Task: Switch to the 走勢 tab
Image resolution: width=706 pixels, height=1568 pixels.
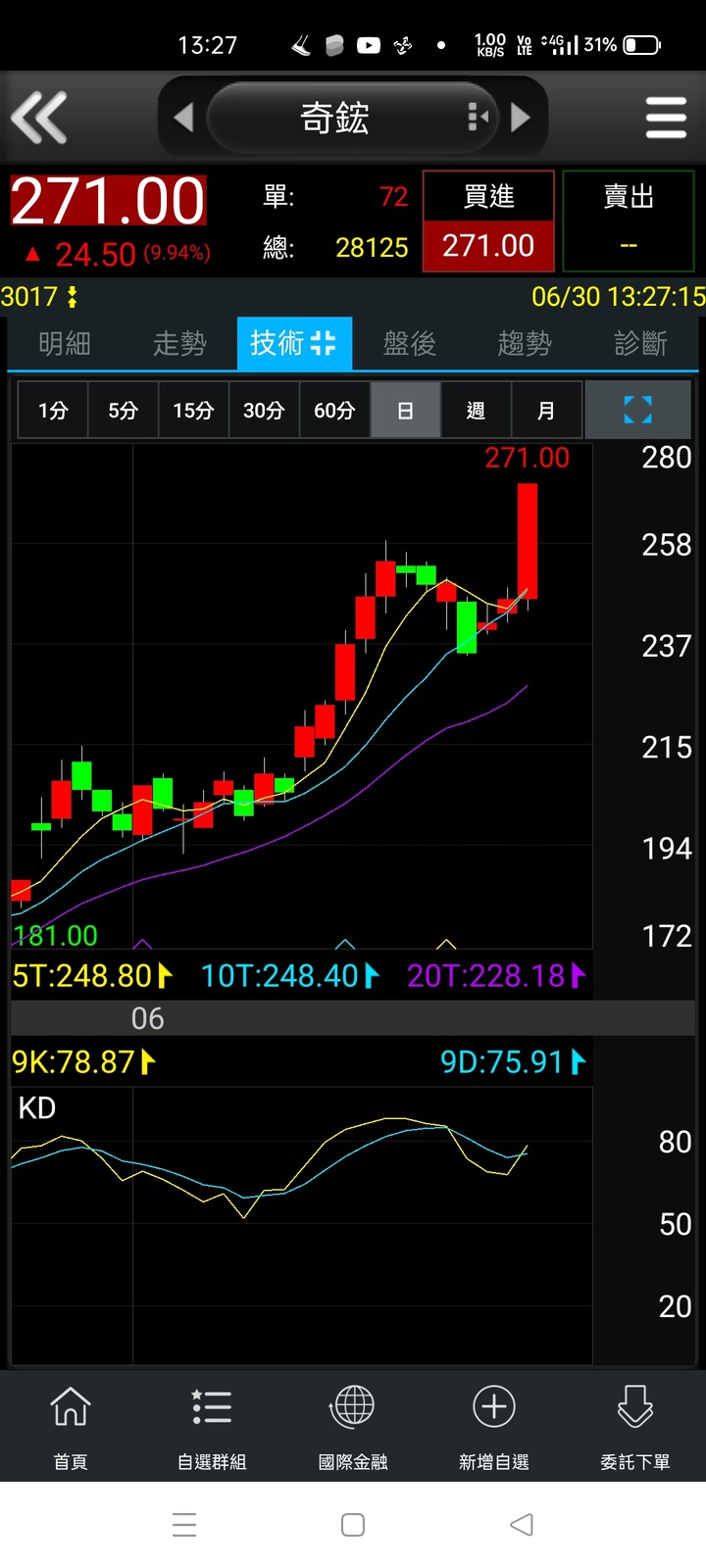Action: pyautogui.click(x=179, y=343)
